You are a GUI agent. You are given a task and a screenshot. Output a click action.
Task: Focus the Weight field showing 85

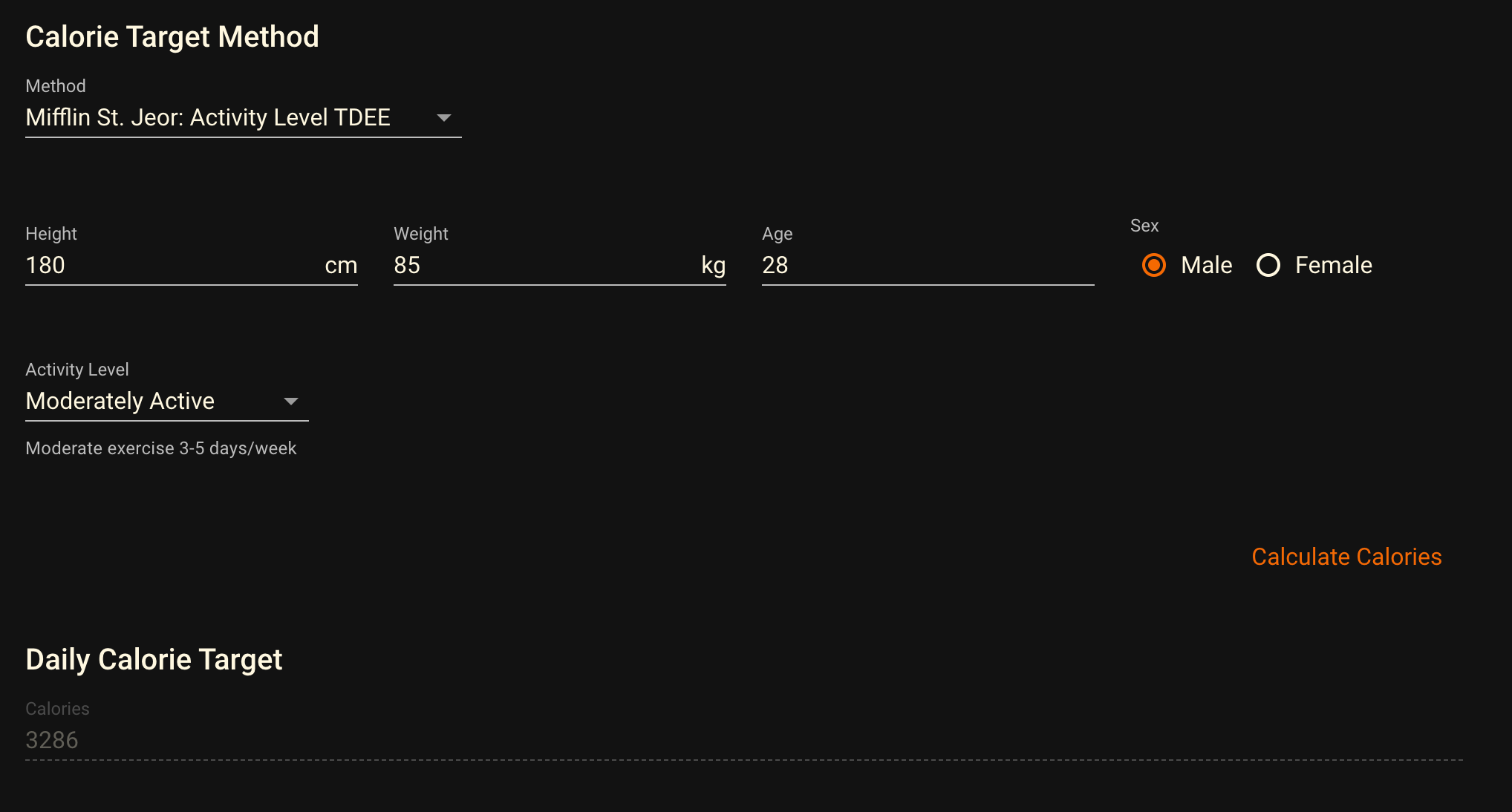542,265
